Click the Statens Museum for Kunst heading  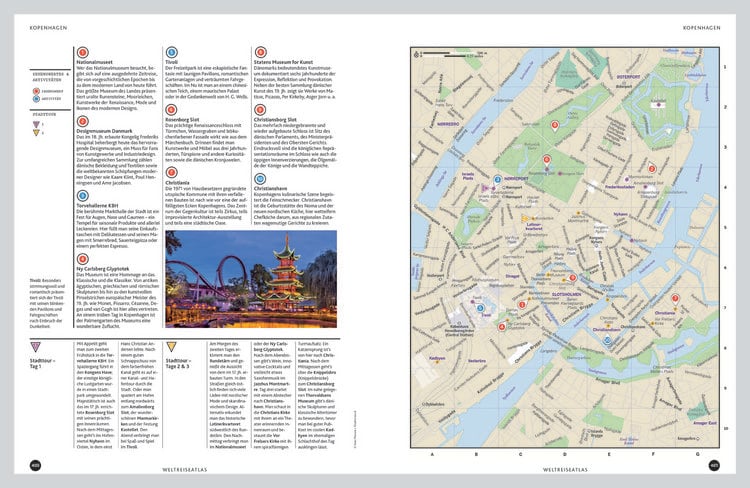(x=283, y=62)
